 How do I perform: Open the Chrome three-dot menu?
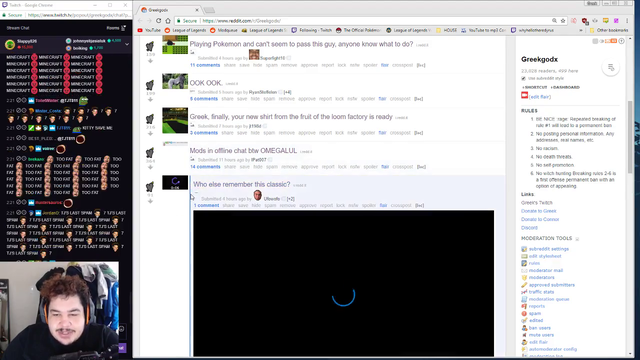[x=627, y=20]
